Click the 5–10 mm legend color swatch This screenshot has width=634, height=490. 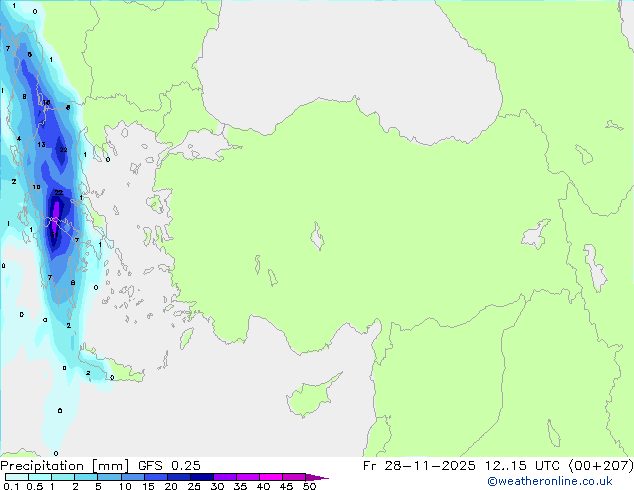109,477
